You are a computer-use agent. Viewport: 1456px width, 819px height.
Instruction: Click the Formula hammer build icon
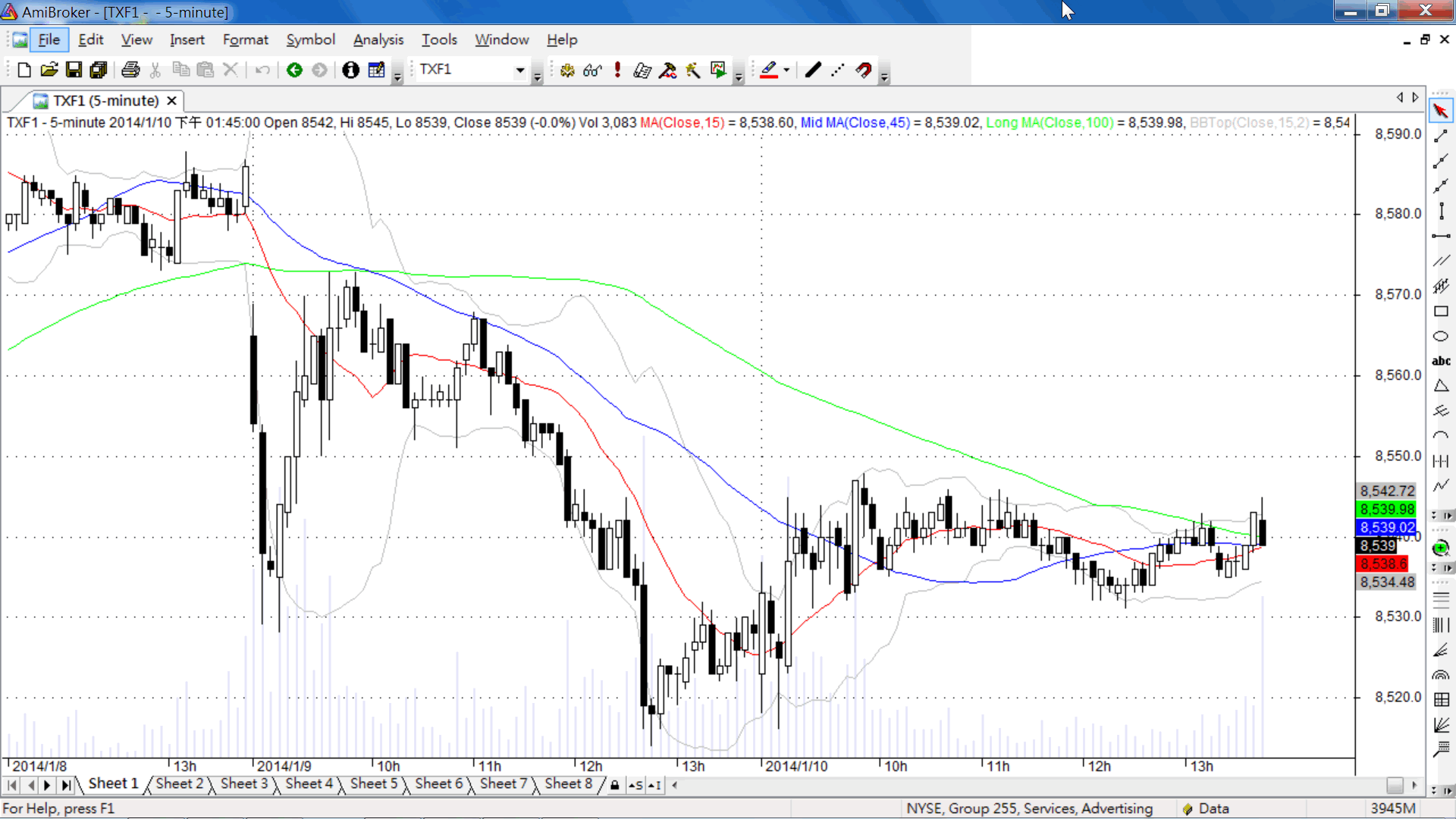[667, 70]
